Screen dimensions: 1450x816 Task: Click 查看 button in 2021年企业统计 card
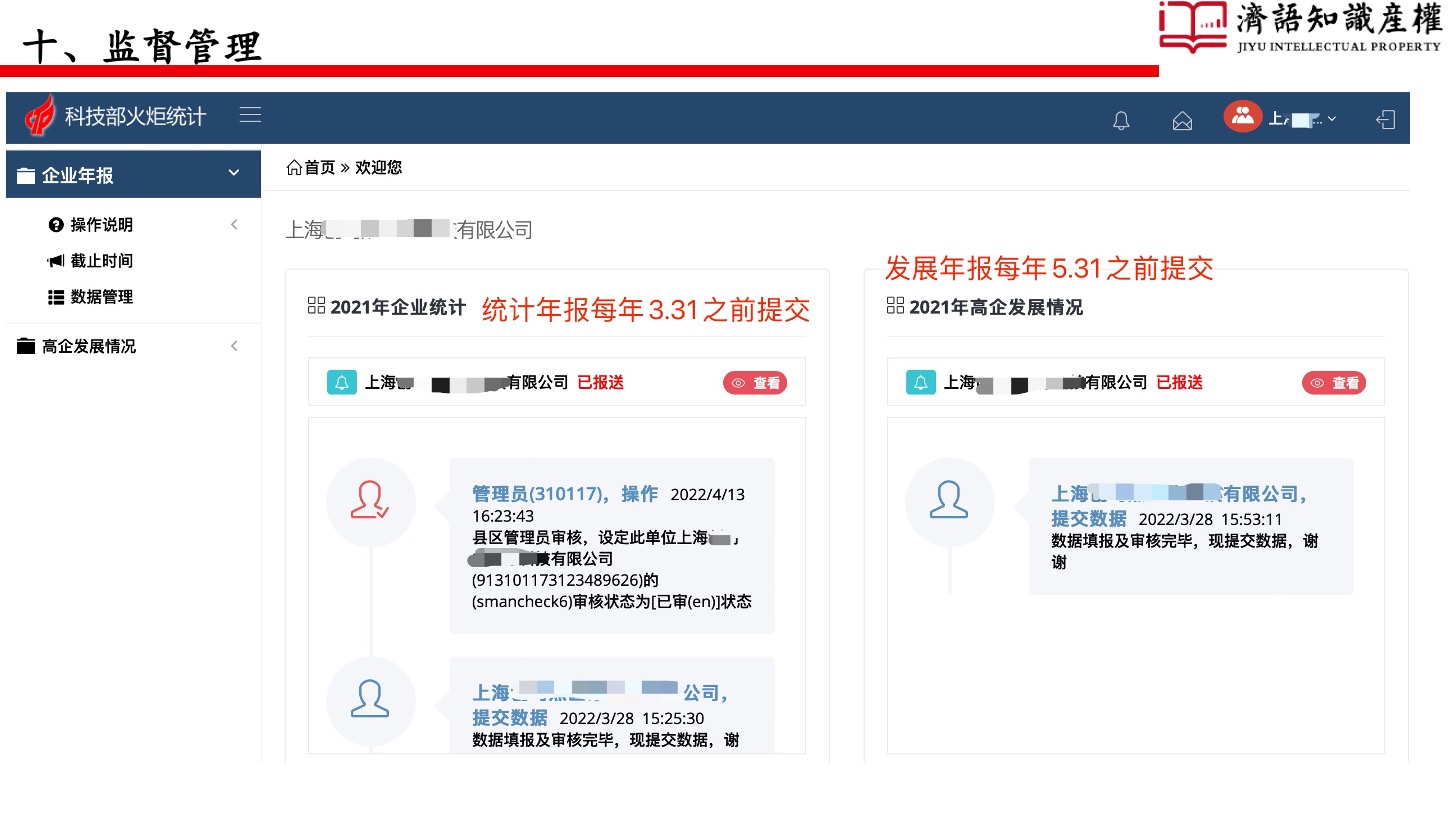755,382
